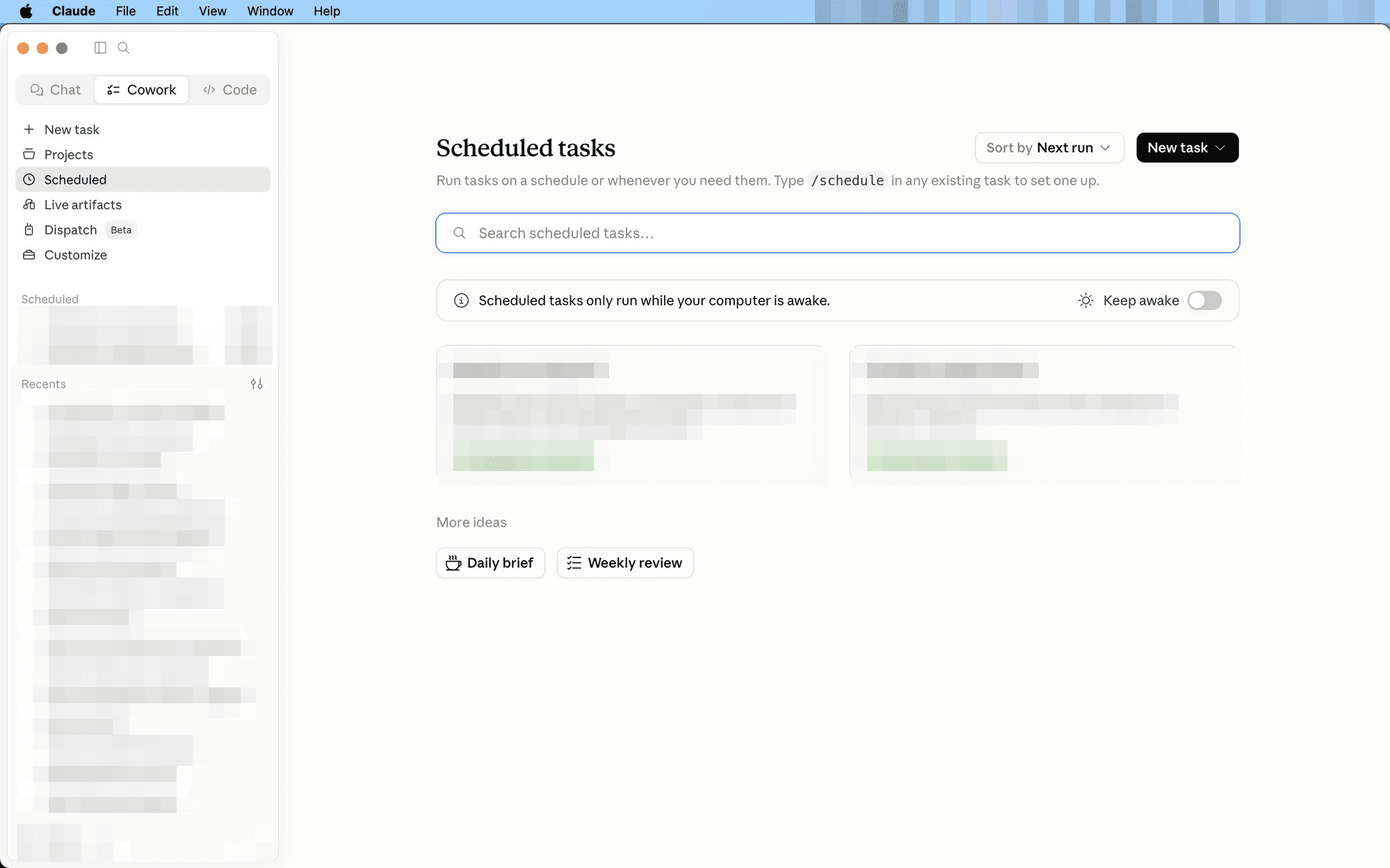Open the Sort by Next run dropdown
This screenshot has height=868, width=1390.
pos(1049,147)
